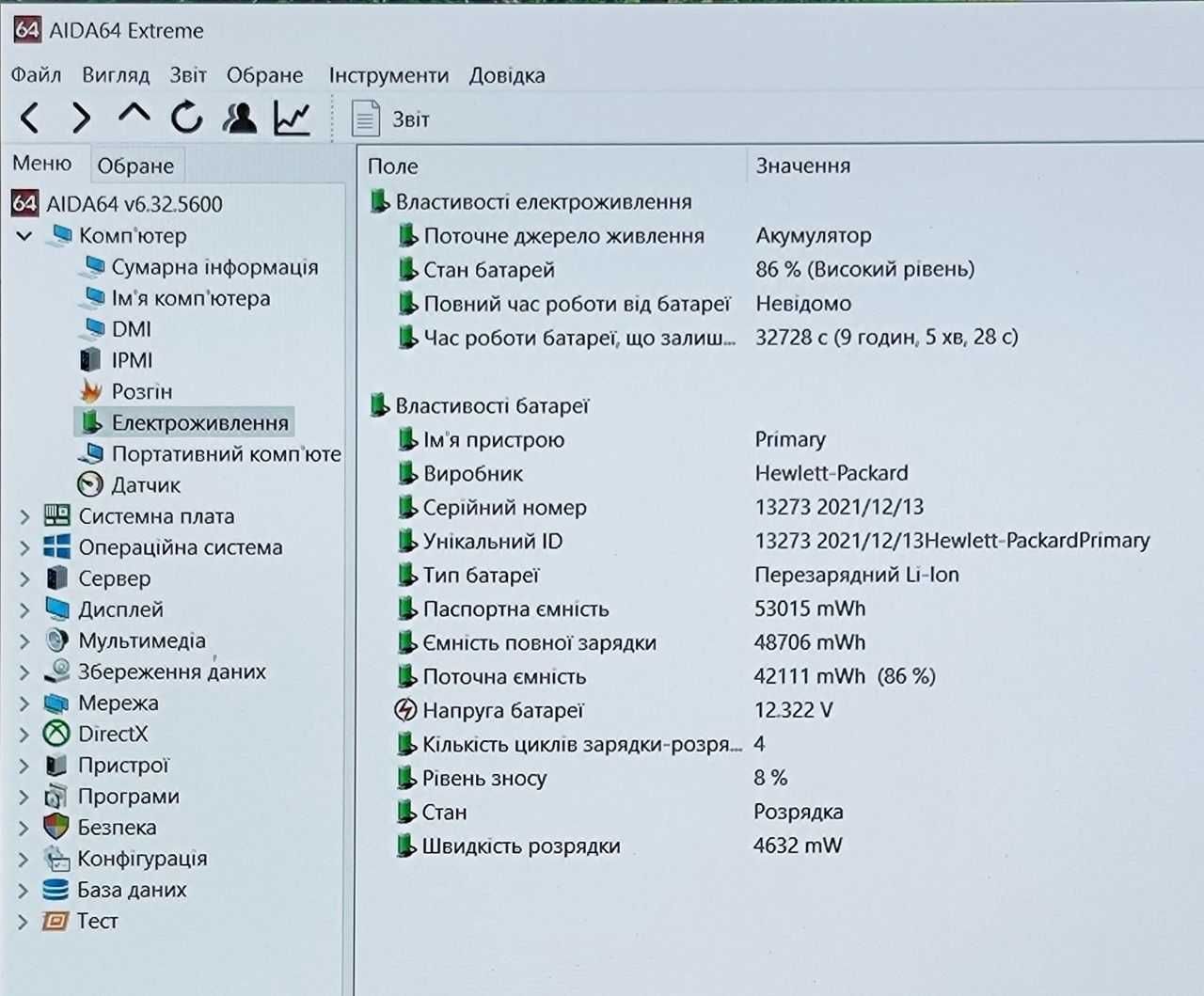1204x996 pixels.
Task: Open the Вигляд menu
Action: tap(116, 75)
